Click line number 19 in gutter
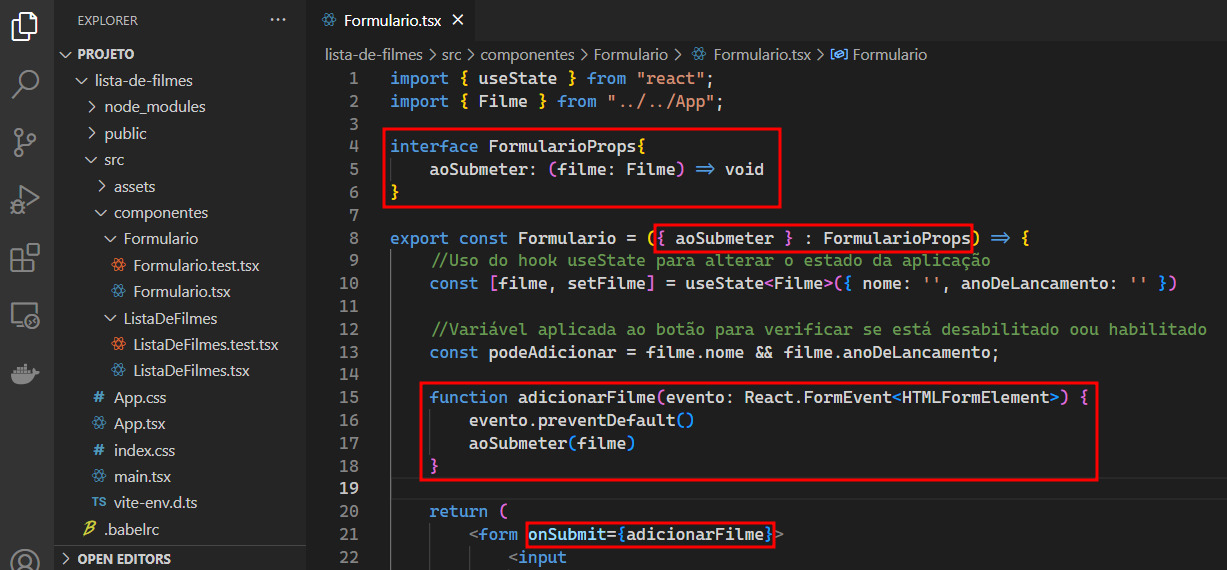Image resolution: width=1227 pixels, height=570 pixels. click(349, 488)
